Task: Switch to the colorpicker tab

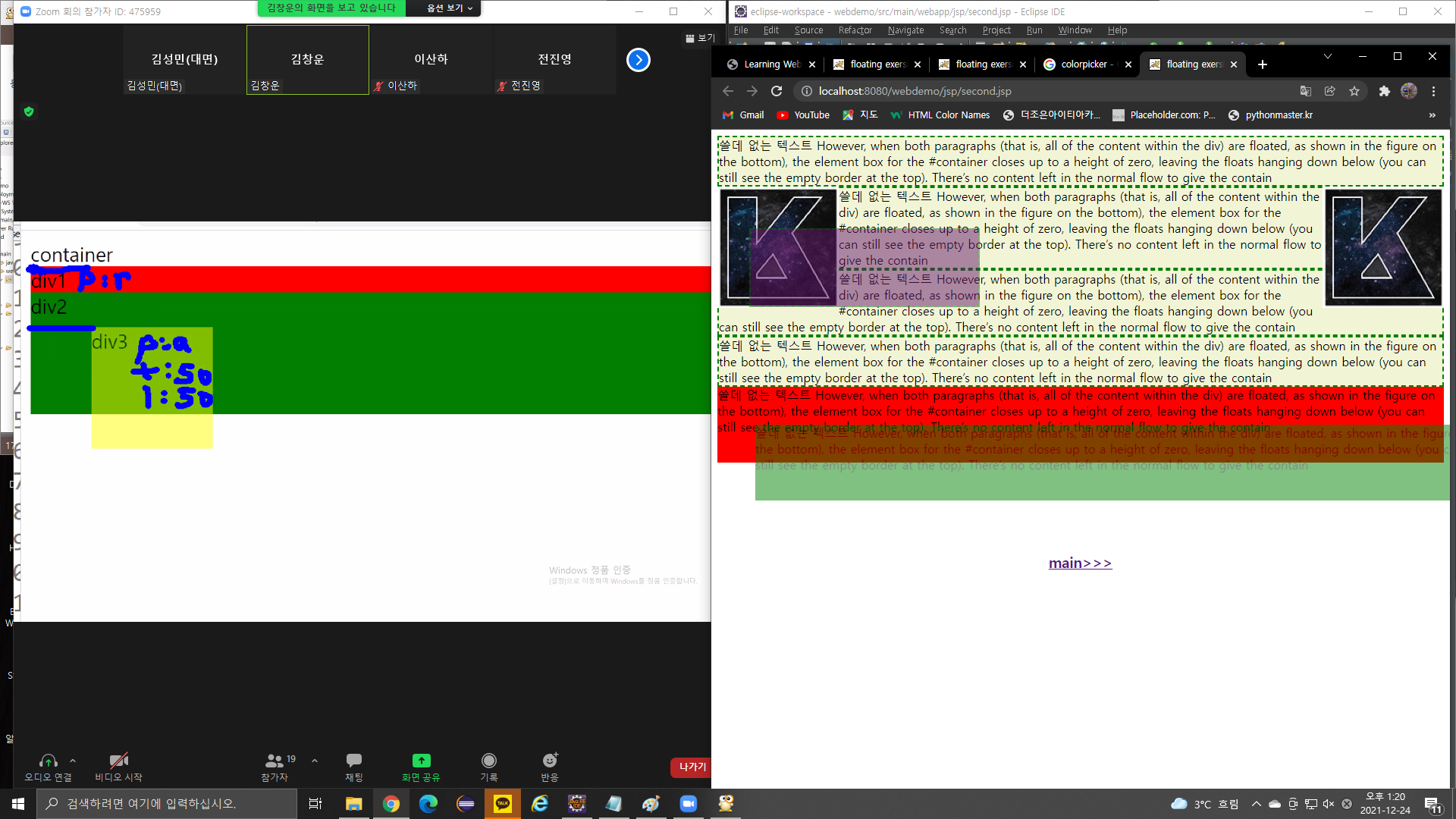Action: (1083, 64)
